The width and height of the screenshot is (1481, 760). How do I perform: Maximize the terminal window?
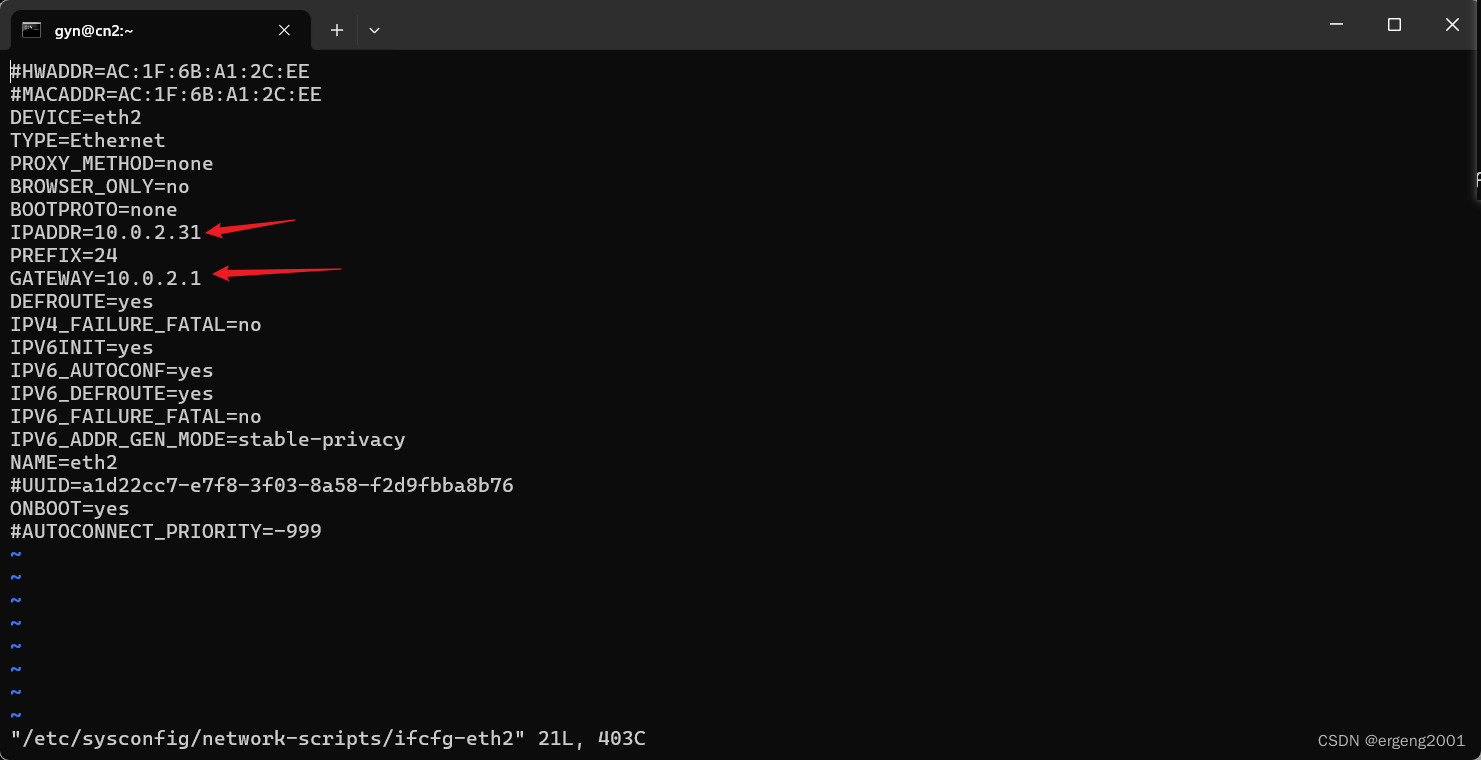tap(1394, 25)
